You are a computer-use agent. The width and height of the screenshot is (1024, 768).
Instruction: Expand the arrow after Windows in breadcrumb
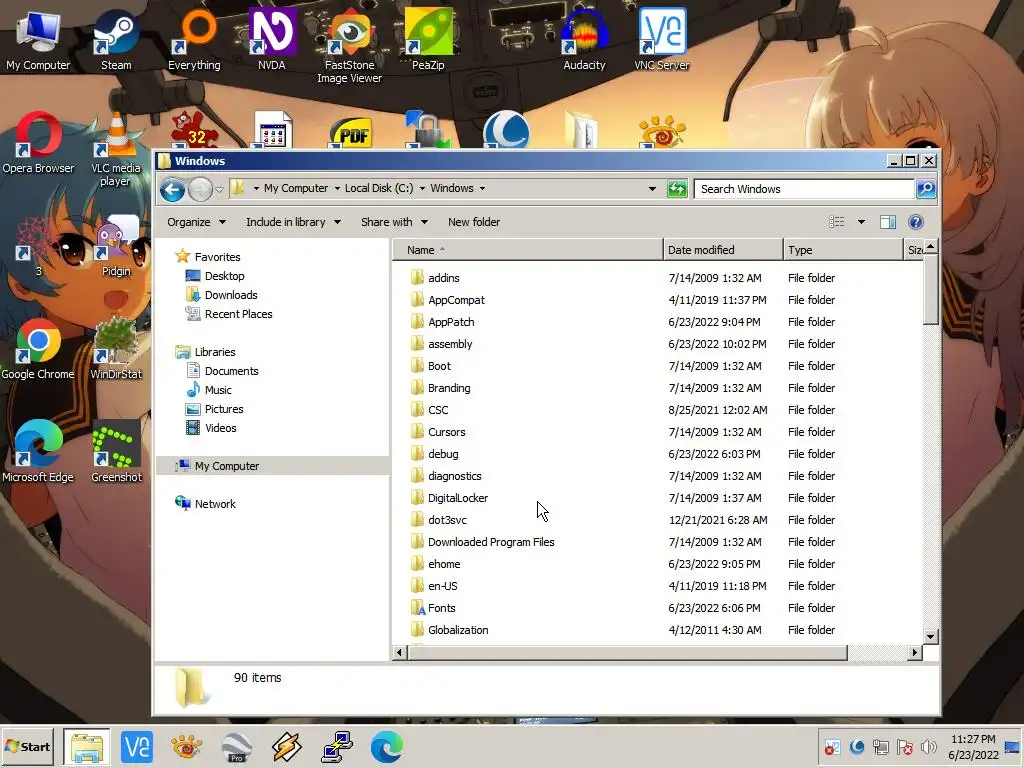[x=483, y=189]
